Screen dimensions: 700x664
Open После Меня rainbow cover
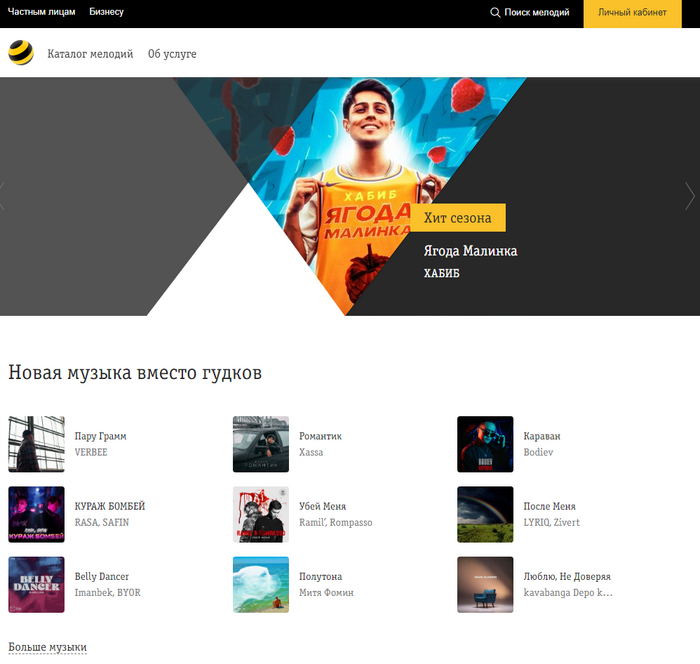[x=485, y=514]
